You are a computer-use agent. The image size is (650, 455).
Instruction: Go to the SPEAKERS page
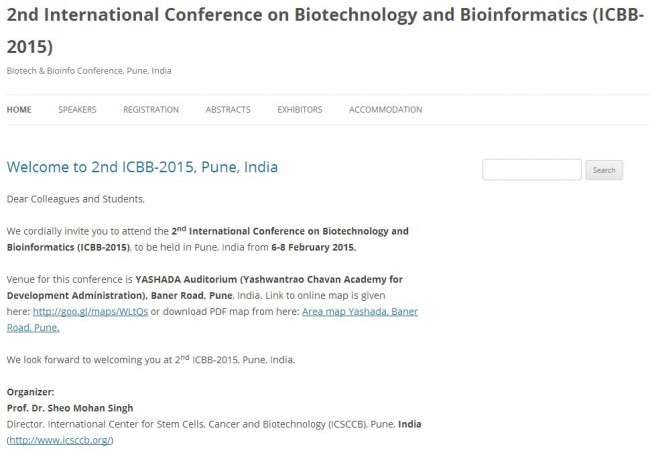click(x=77, y=109)
